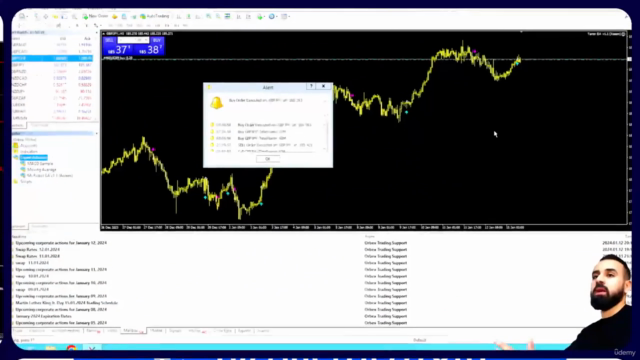Click the zoom in chart icon

tap(209, 16)
